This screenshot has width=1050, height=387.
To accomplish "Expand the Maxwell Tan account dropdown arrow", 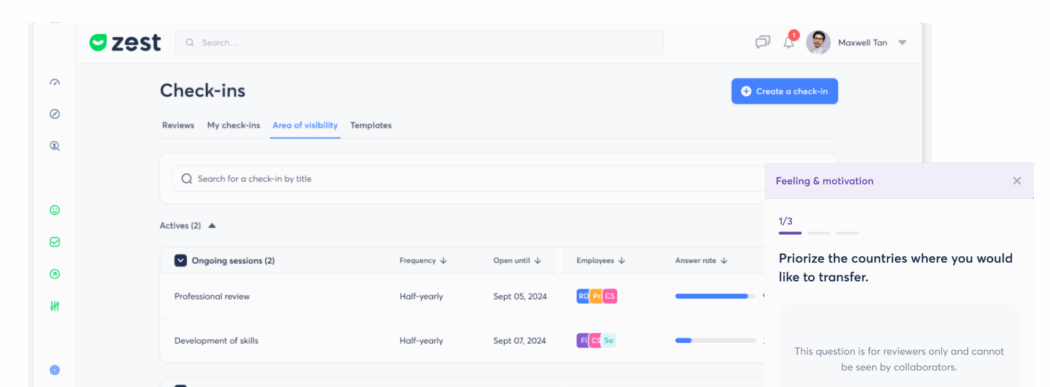I will point(902,43).
